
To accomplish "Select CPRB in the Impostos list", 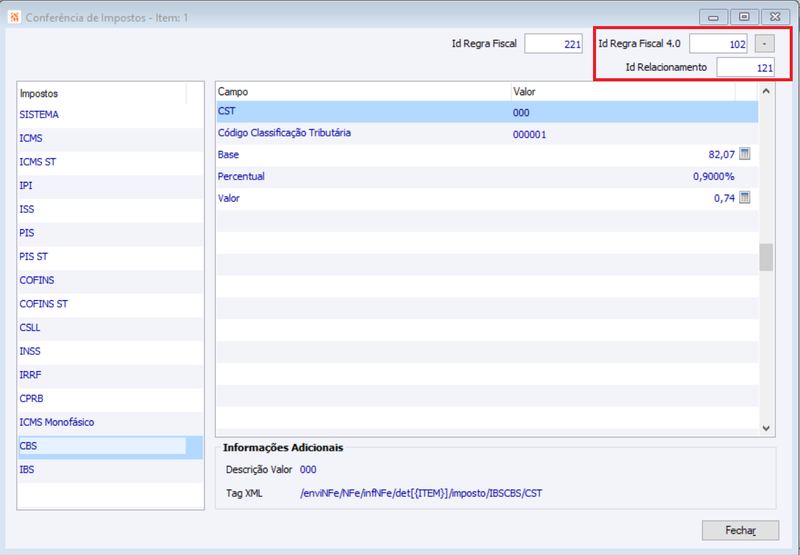I will (110, 398).
